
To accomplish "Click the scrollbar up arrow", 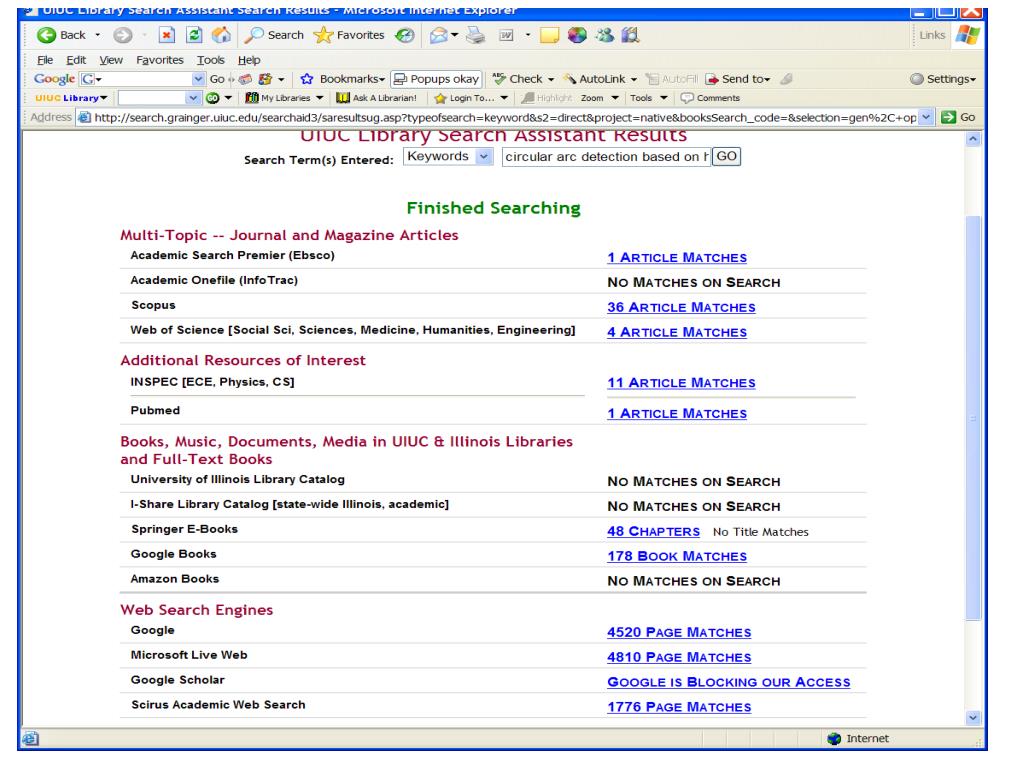I will 973,139.
